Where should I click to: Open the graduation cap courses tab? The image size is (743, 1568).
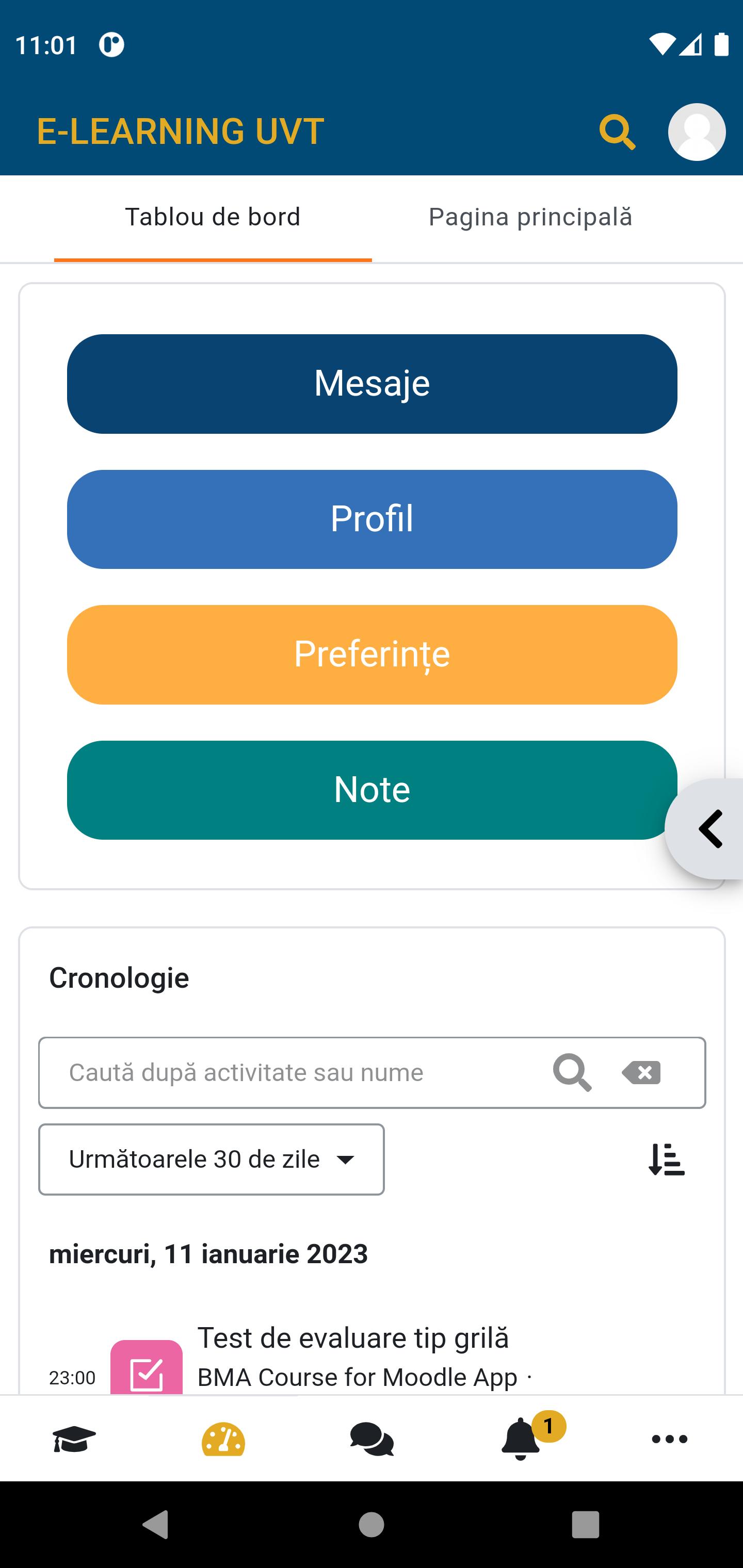[x=74, y=1440]
